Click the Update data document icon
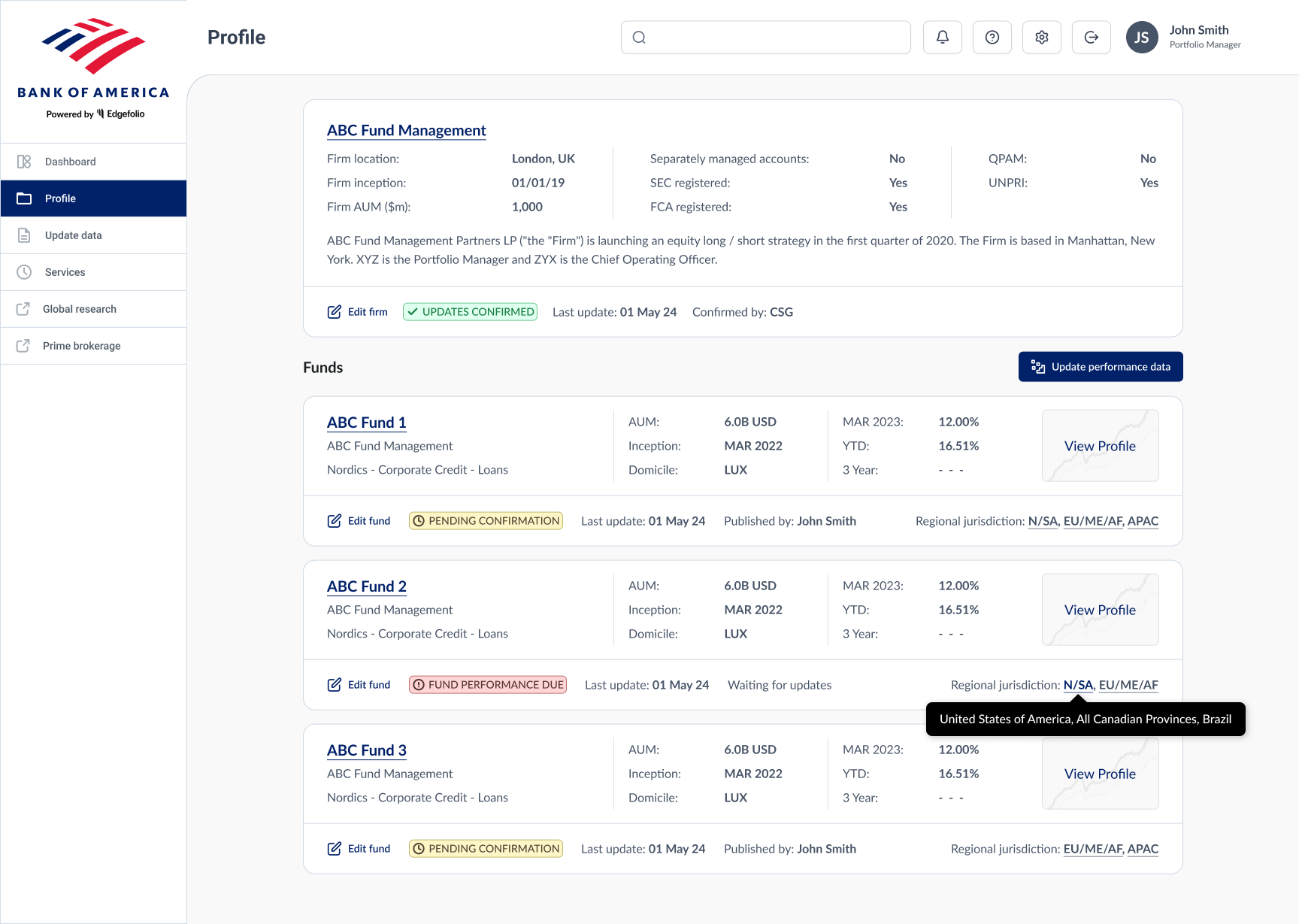The image size is (1299, 924). click(24, 235)
